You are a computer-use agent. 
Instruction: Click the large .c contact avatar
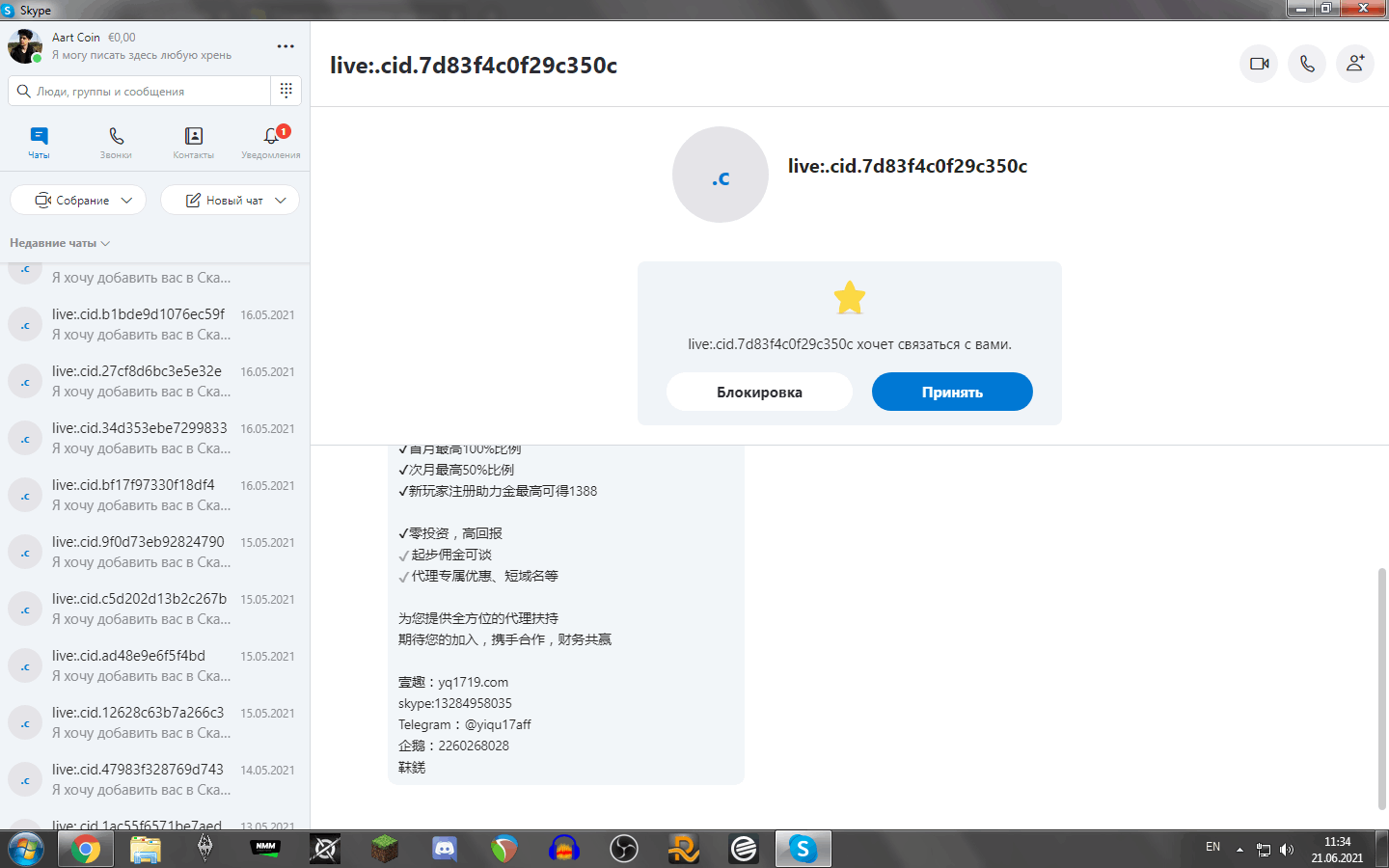point(721,175)
